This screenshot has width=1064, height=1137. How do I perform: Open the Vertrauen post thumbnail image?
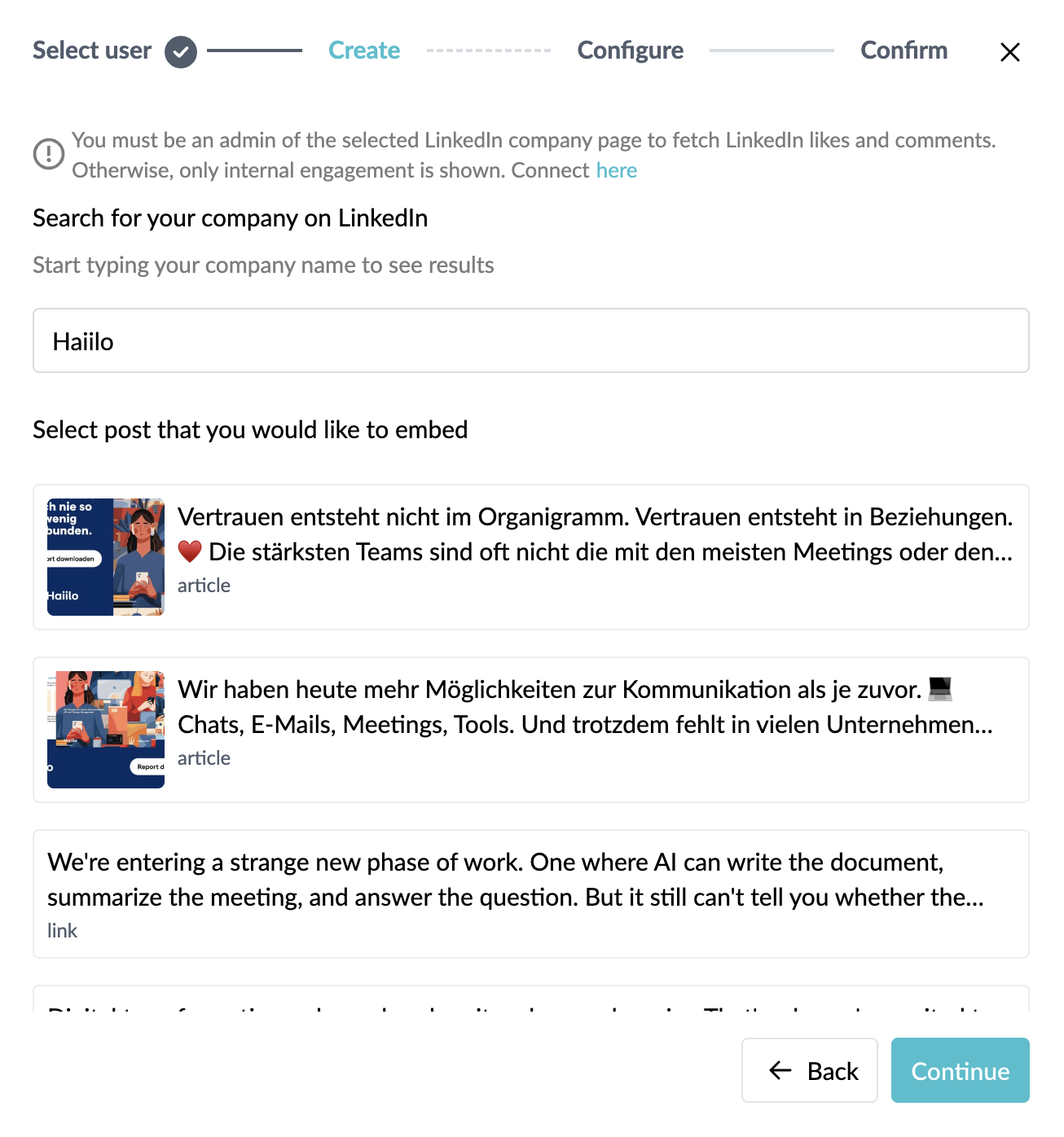point(106,557)
